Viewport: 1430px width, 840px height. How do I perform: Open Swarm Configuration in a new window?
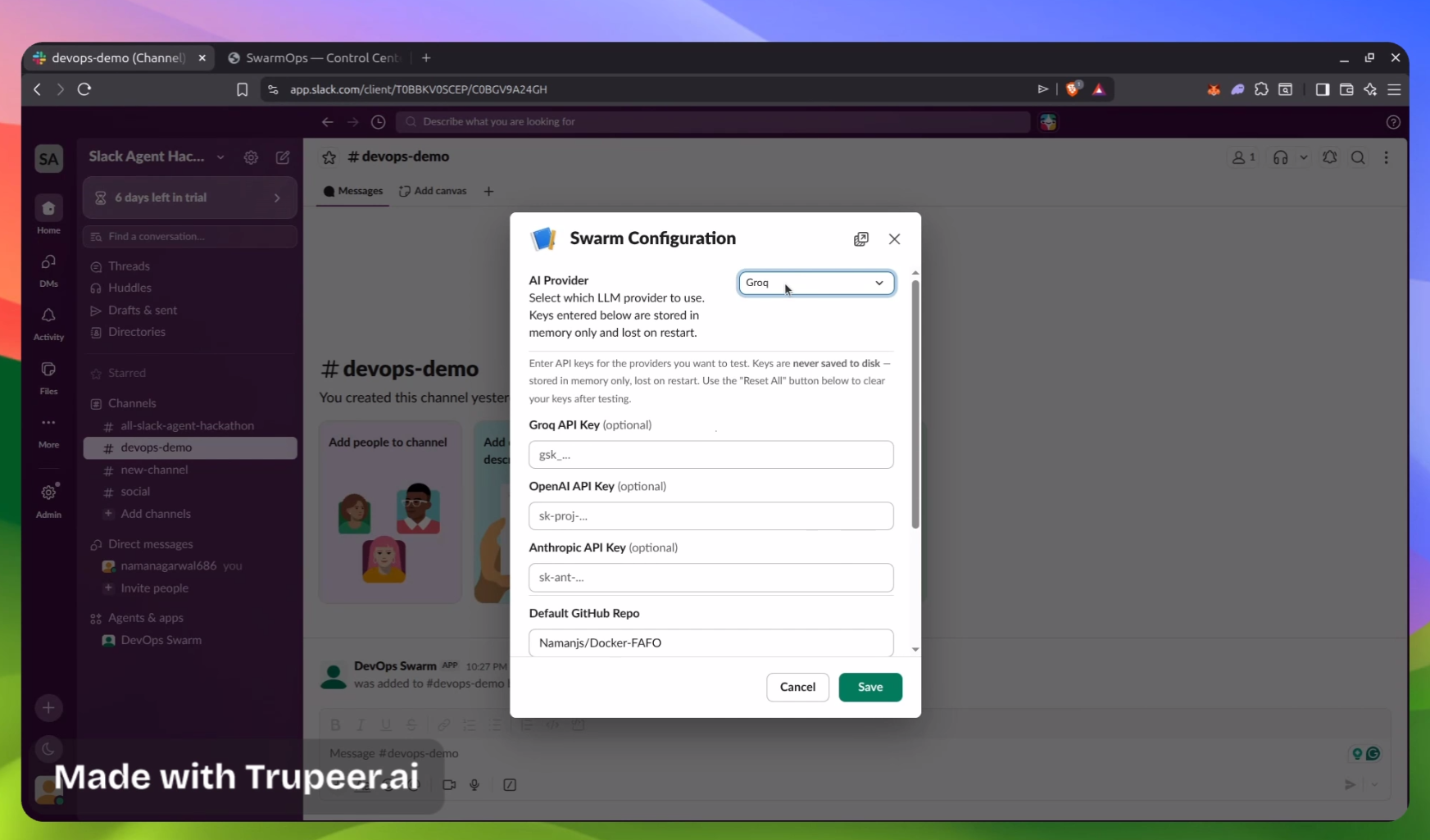(861, 239)
